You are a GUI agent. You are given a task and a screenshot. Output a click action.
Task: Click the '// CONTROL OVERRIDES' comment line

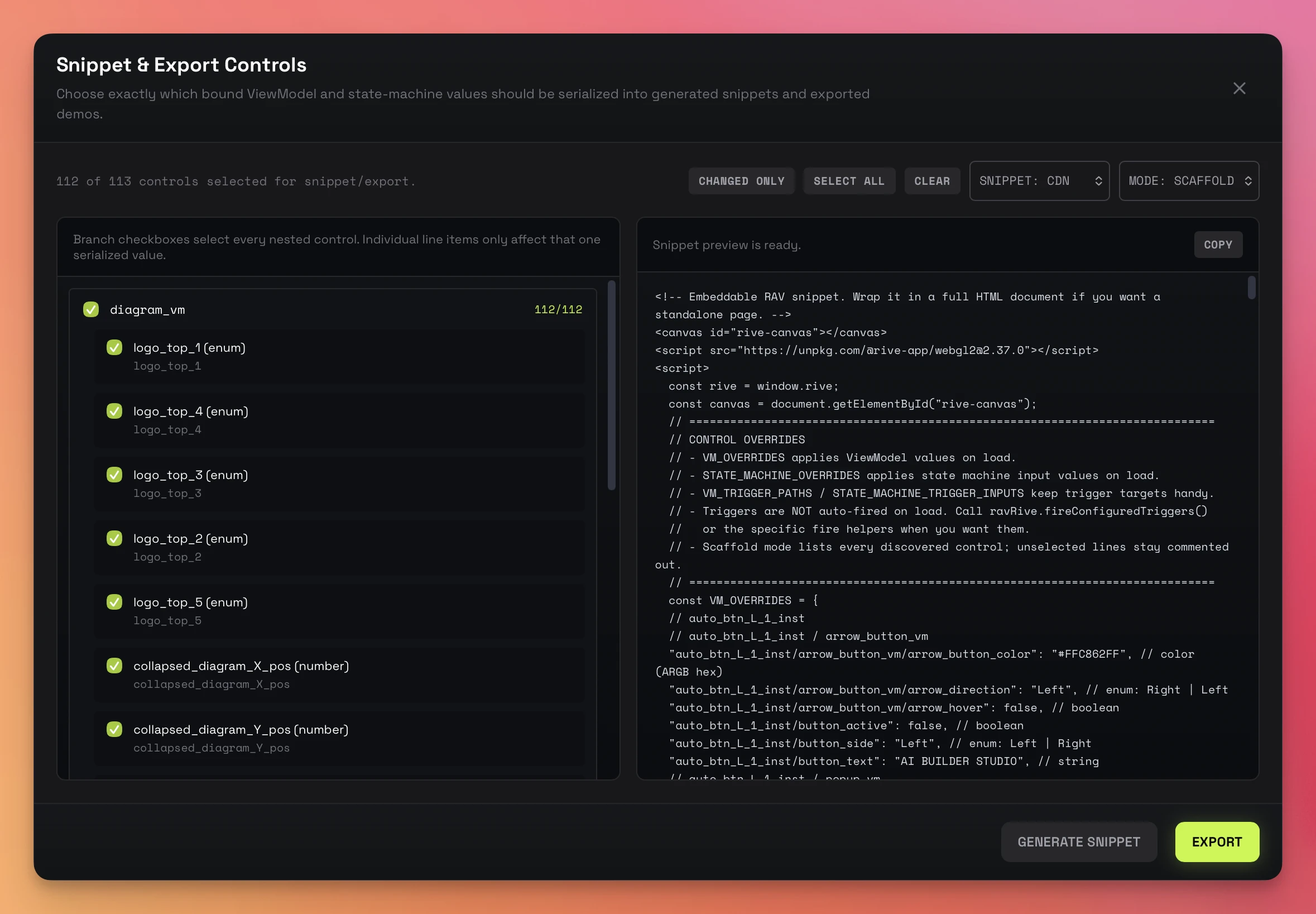point(737,439)
